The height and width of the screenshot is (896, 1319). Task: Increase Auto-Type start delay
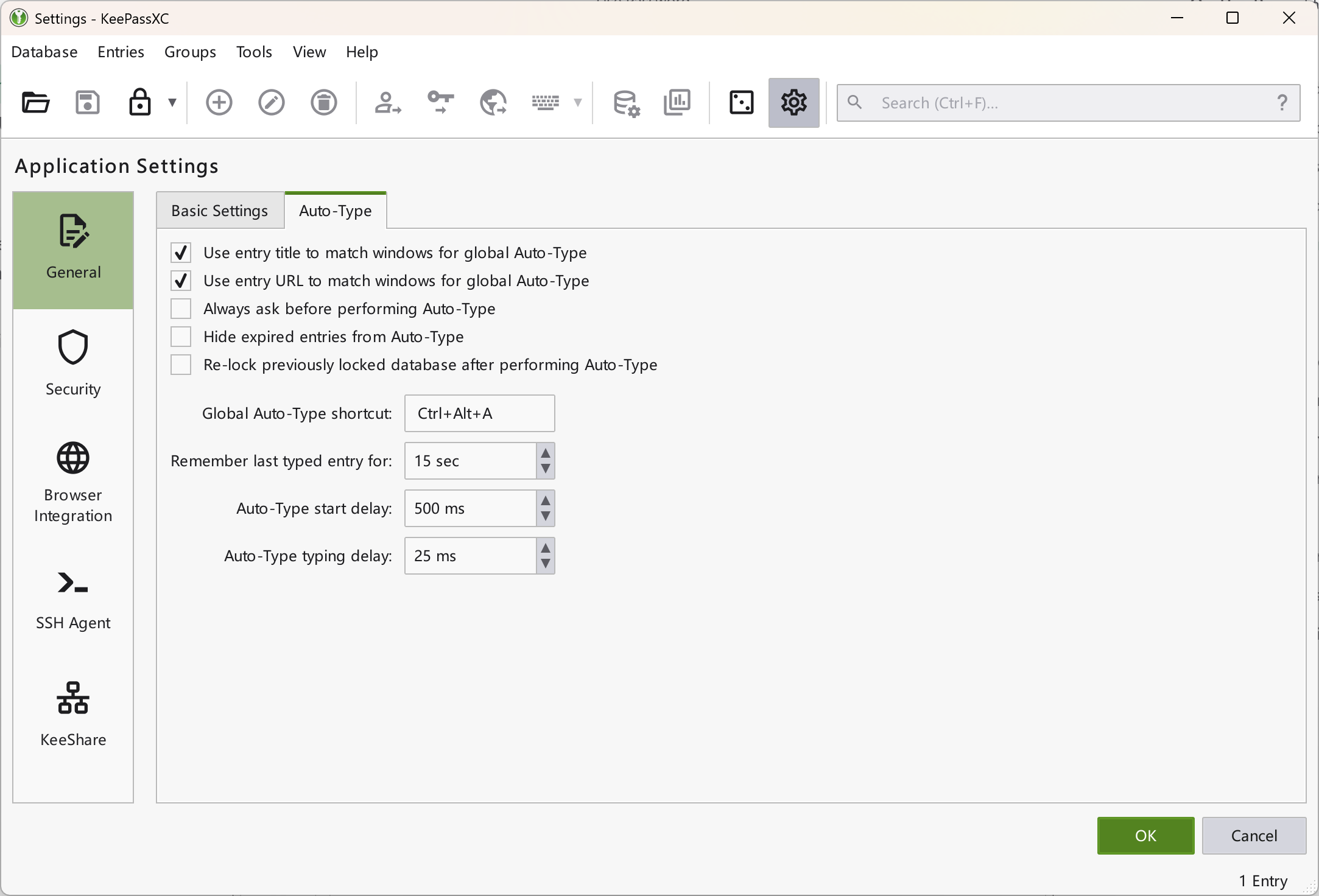point(546,500)
